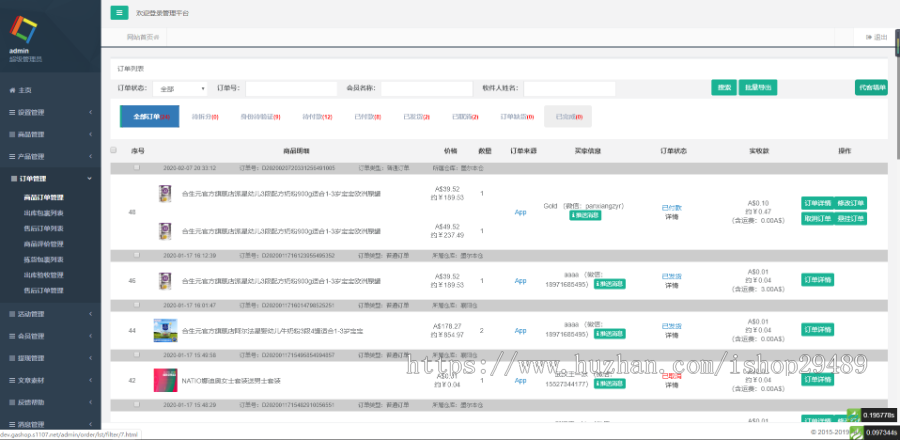
Task: Click the list icon beside 设置管理
Action: point(13,112)
